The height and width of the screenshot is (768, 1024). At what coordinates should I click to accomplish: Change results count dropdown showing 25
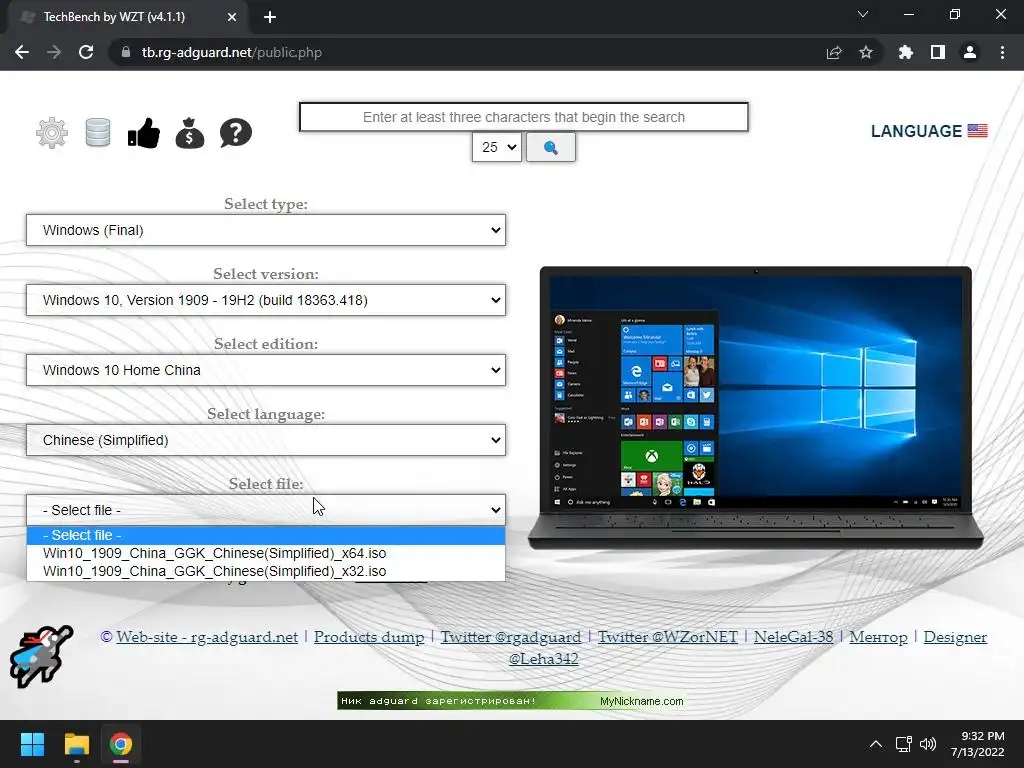click(496, 148)
